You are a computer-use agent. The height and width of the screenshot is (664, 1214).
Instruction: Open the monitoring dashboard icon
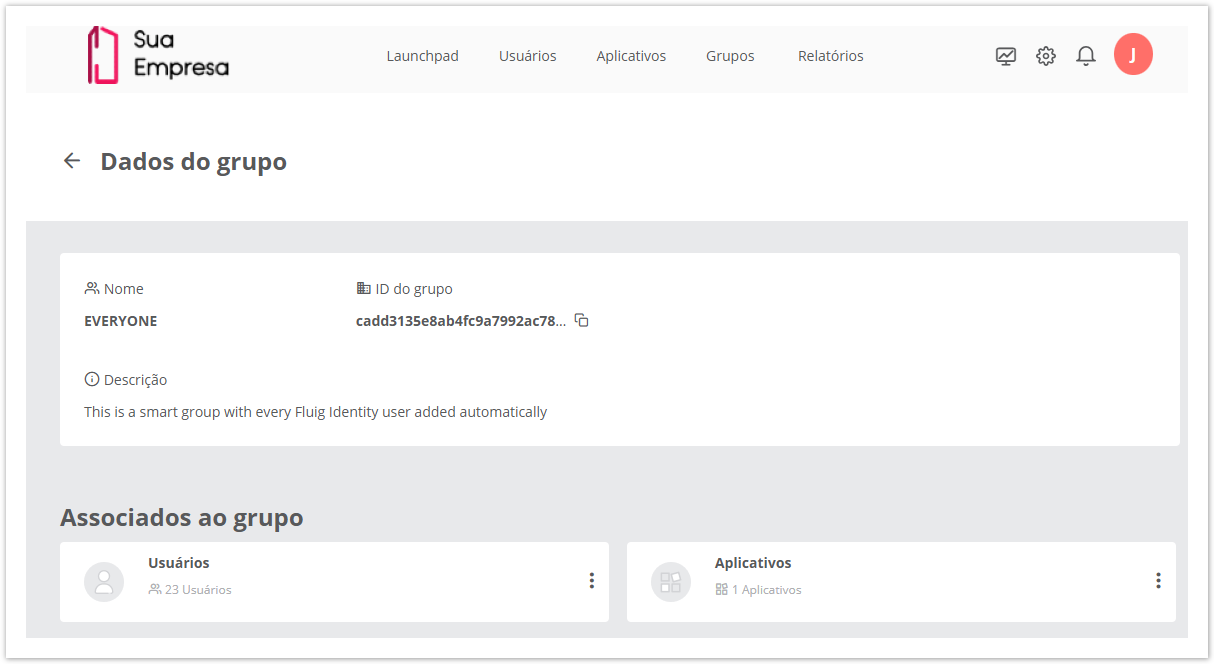[1006, 56]
